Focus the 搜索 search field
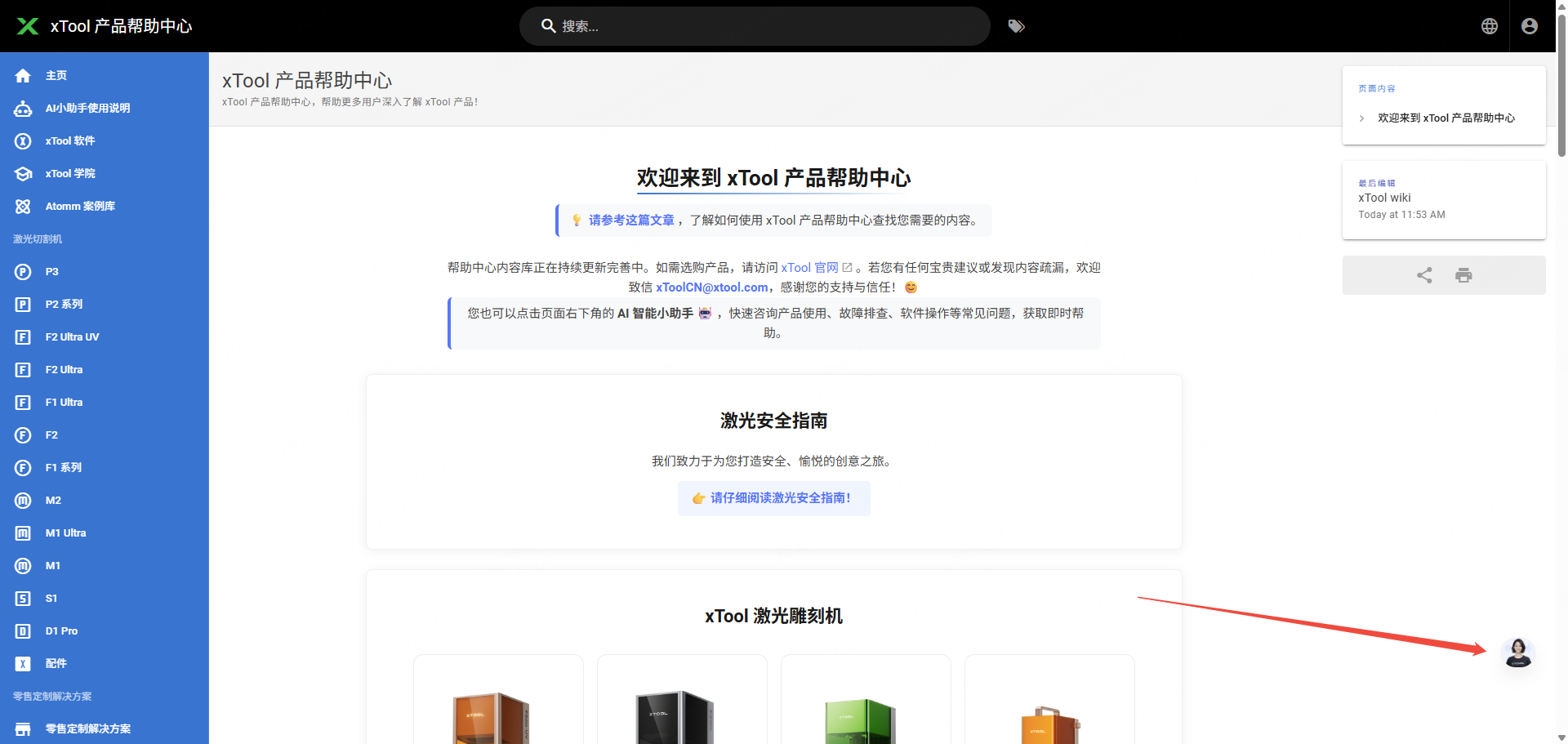Screen dimensions: 1568x744 coord(755,26)
